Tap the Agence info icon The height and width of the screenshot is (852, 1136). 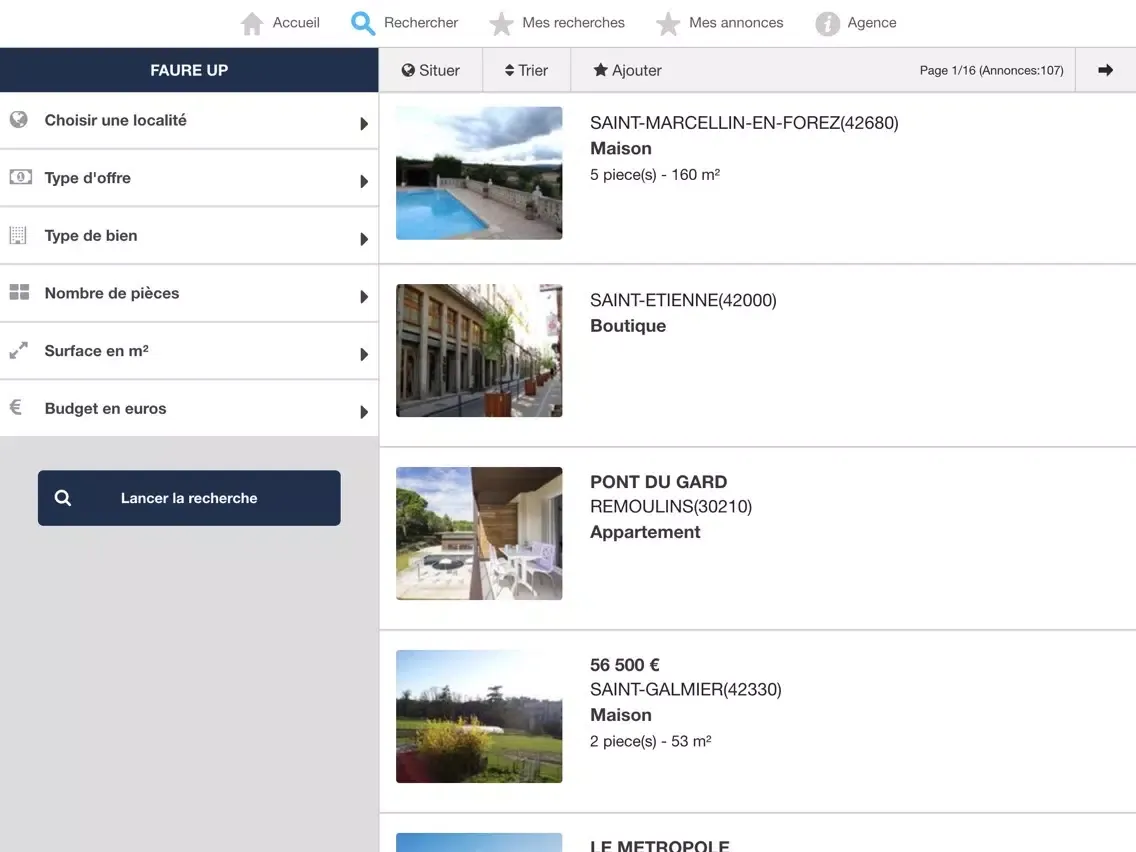[x=827, y=23]
